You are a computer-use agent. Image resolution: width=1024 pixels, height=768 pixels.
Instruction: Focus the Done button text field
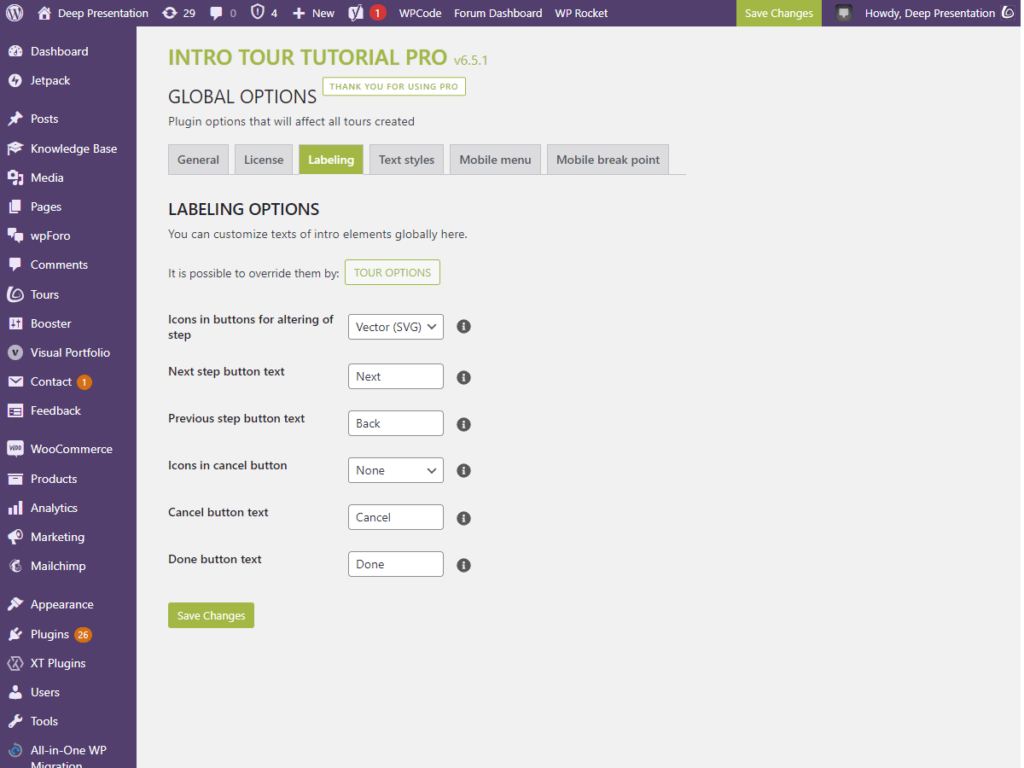[x=396, y=564]
